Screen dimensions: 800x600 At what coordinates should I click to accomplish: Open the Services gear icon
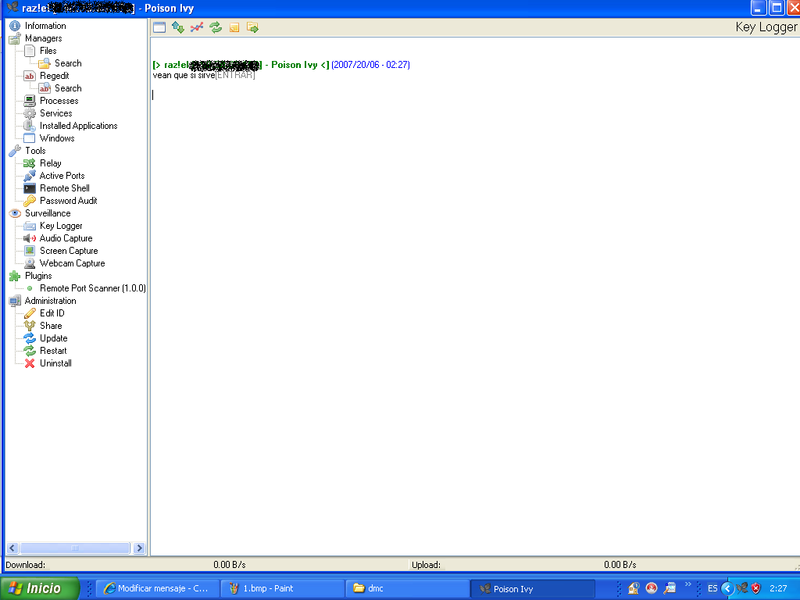click(30, 113)
